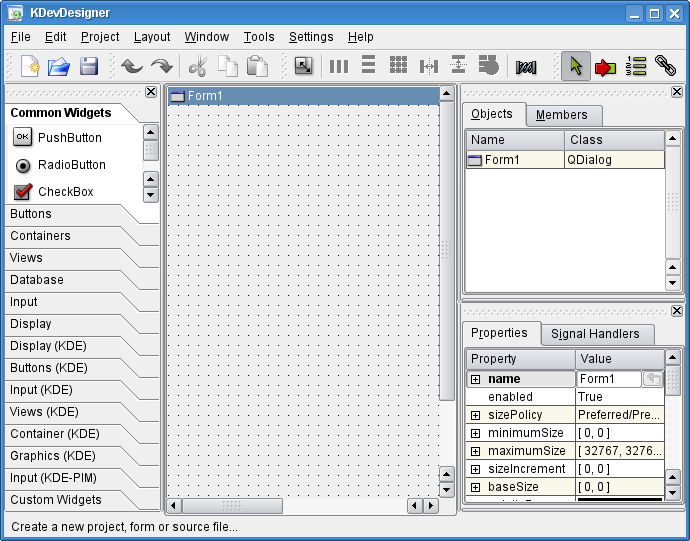The width and height of the screenshot is (690, 541).
Task: Select the RadioButton widget in toolbox
Action: pos(71,165)
